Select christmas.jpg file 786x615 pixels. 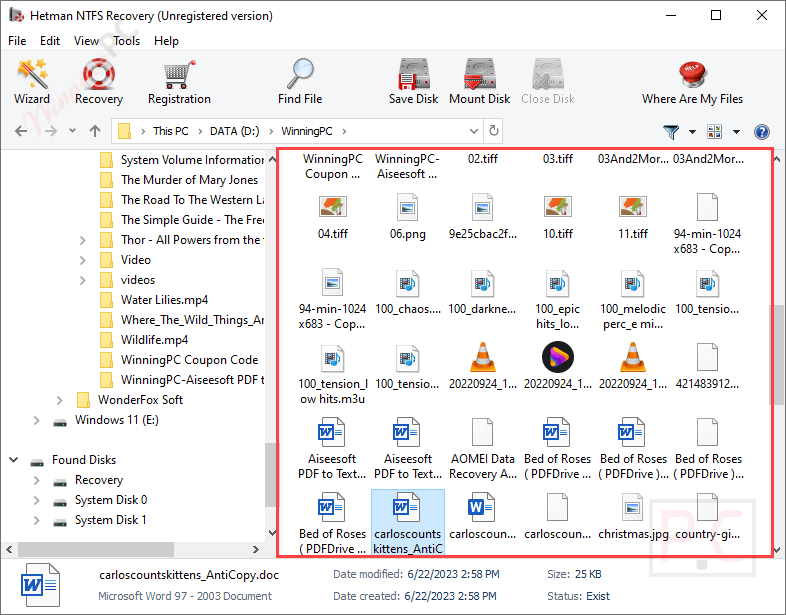coord(633,517)
